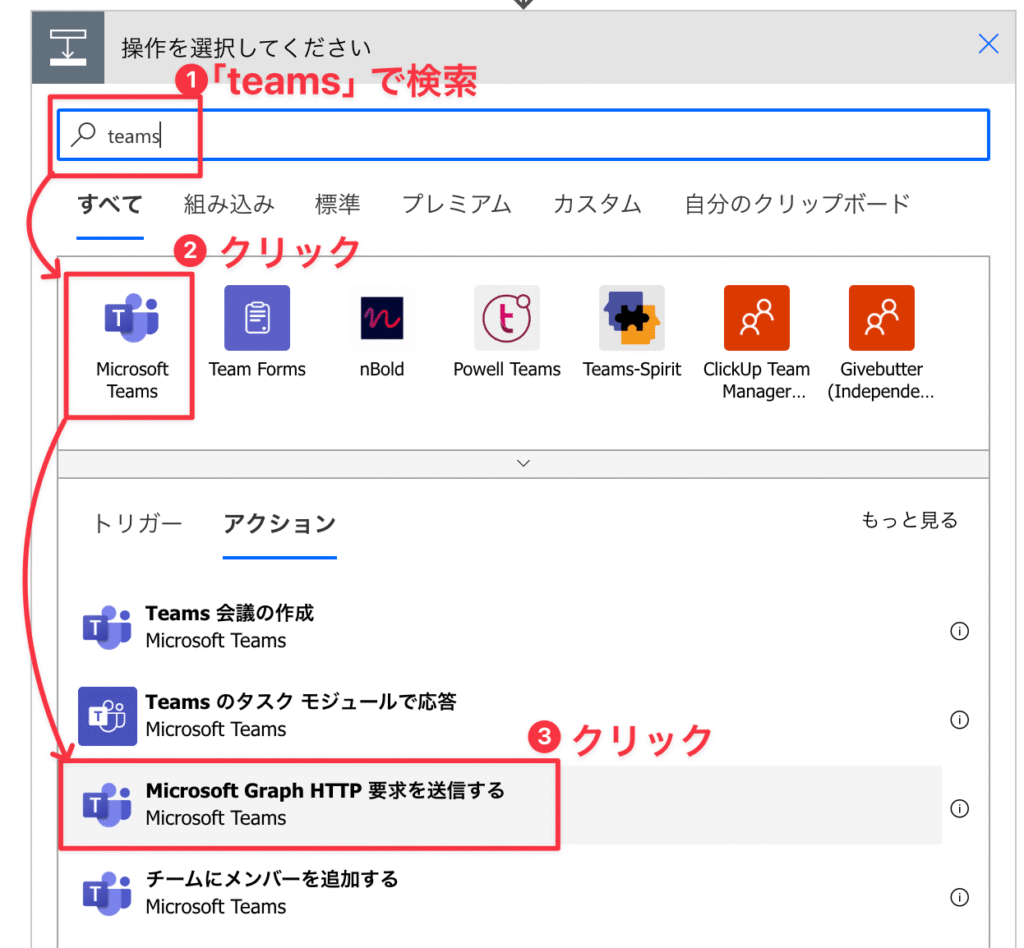Open the 標準 tab
This screenshot has height=948, width=1024.
(338, 204)
